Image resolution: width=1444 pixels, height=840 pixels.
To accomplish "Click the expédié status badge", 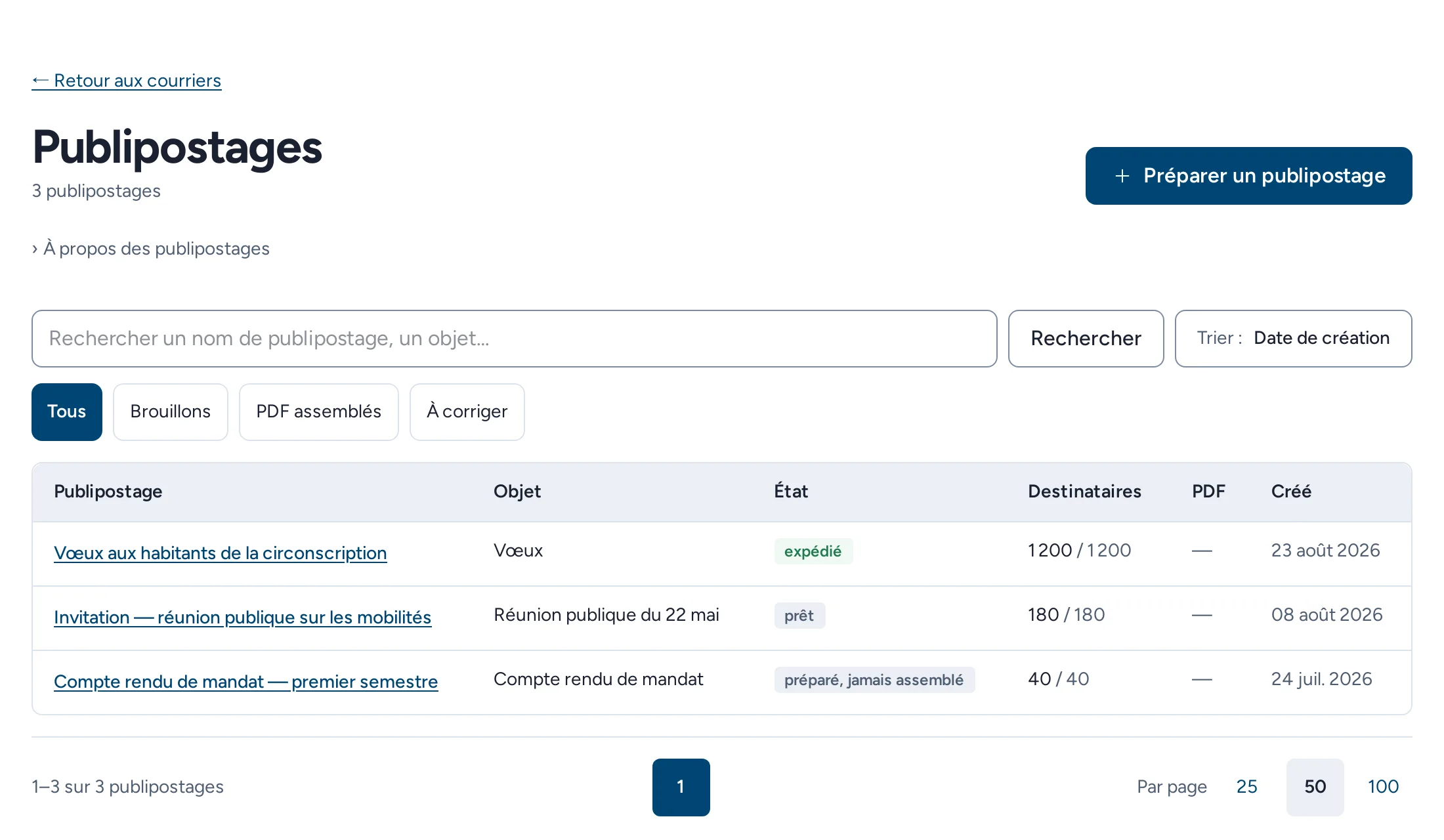I will click(813, 551).
